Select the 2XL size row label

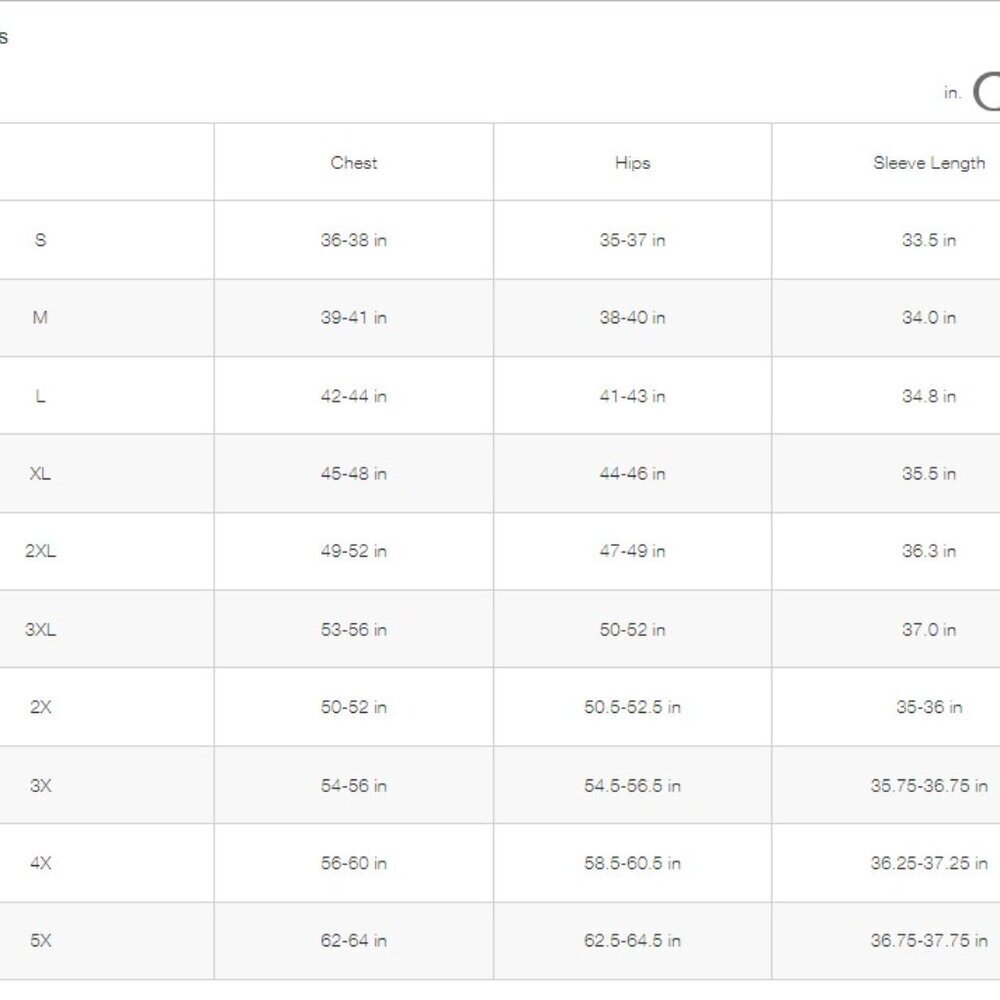(40, 551)
